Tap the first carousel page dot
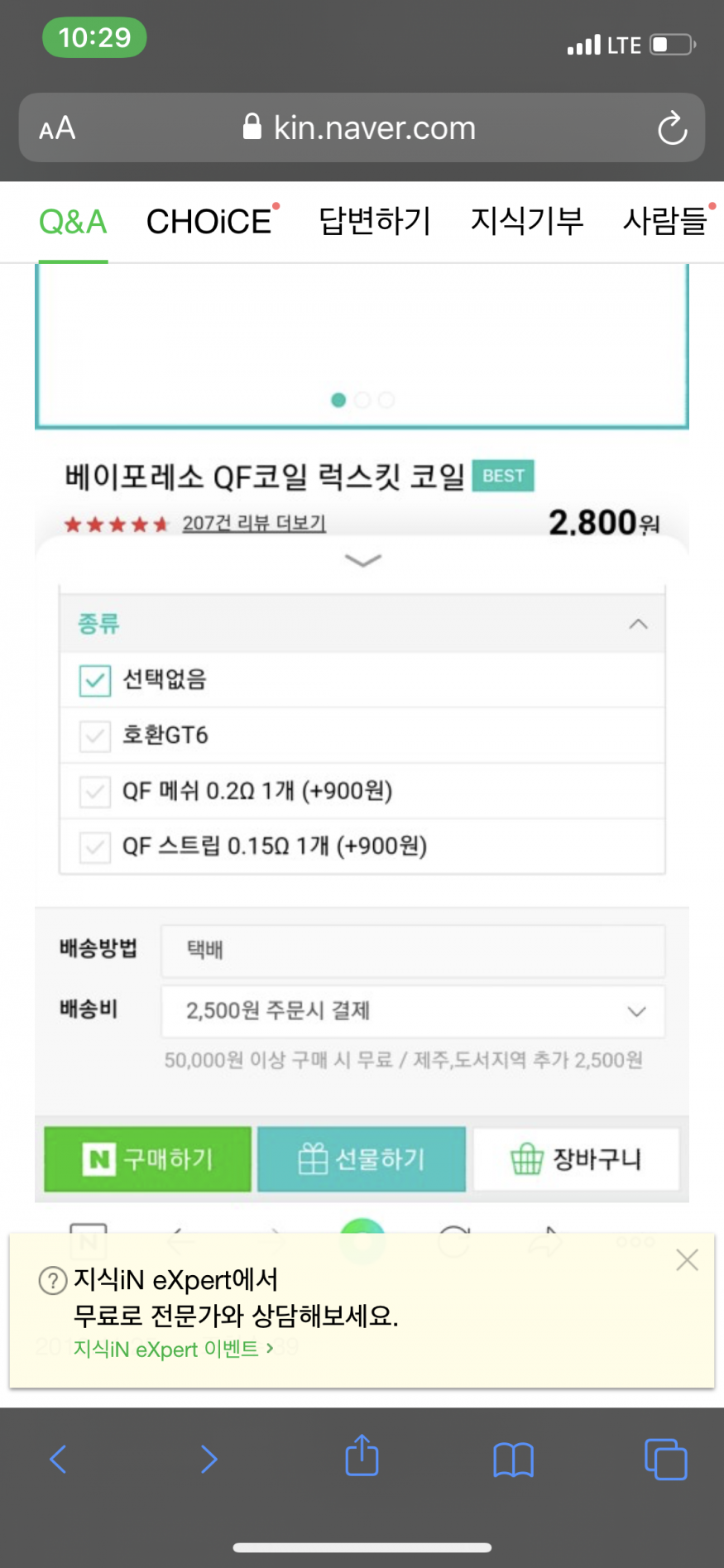724x1568 pixels. (338, 400)
